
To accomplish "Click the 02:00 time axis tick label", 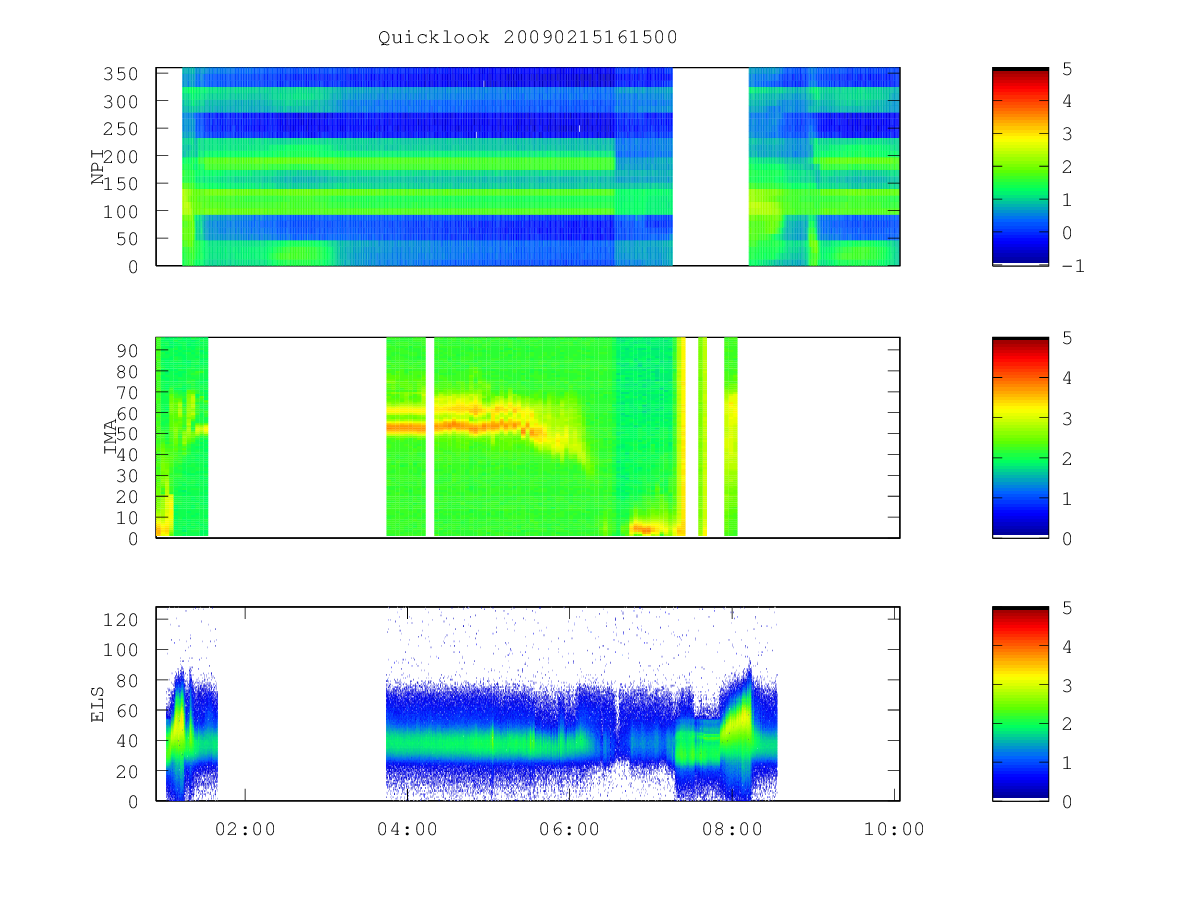I will pos(245,829).
